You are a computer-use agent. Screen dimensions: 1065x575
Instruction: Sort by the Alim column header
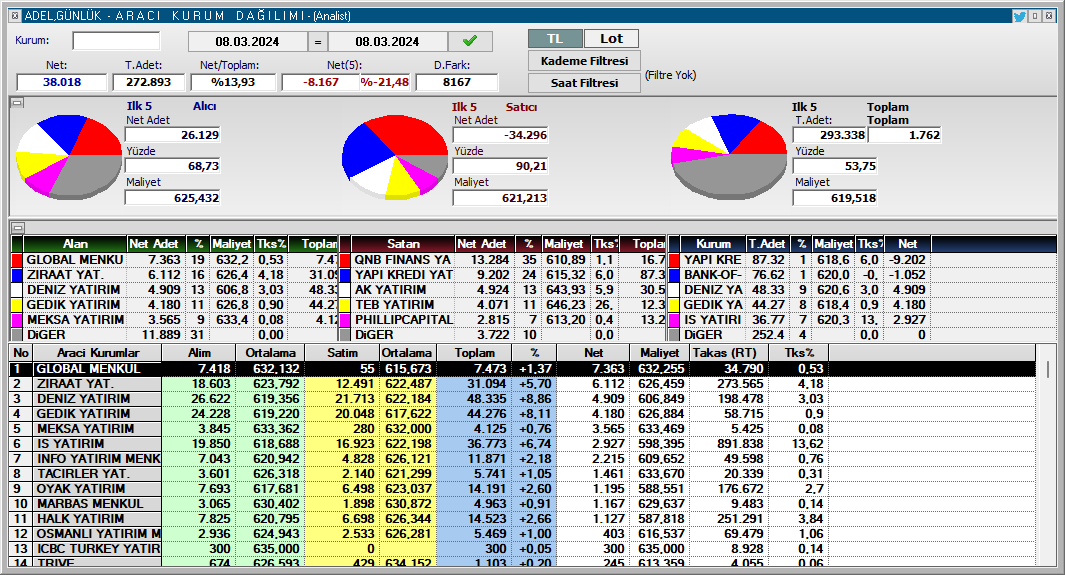point(199,353)
